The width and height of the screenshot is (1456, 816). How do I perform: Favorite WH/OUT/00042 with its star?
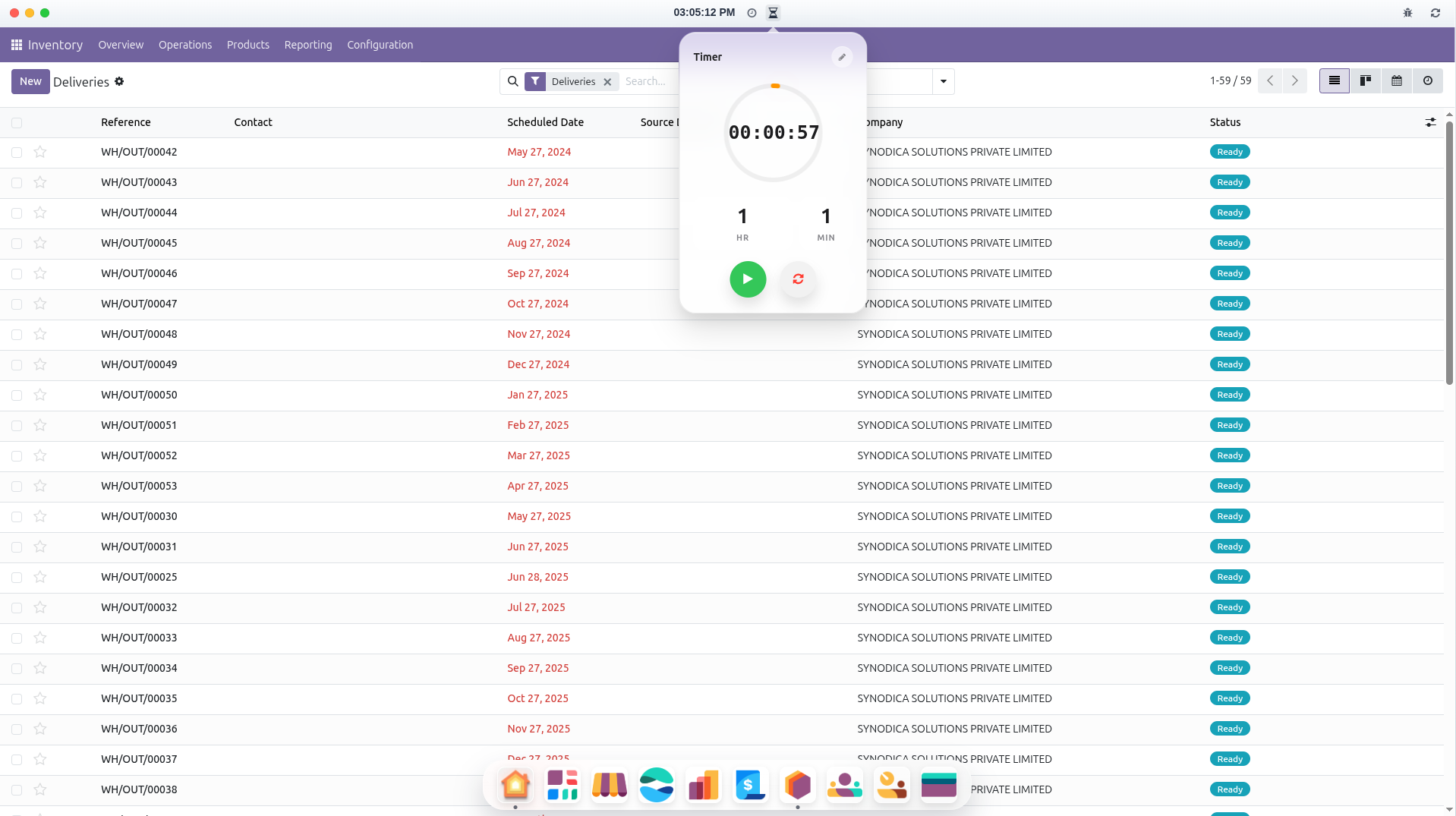(x=40, y=152)
